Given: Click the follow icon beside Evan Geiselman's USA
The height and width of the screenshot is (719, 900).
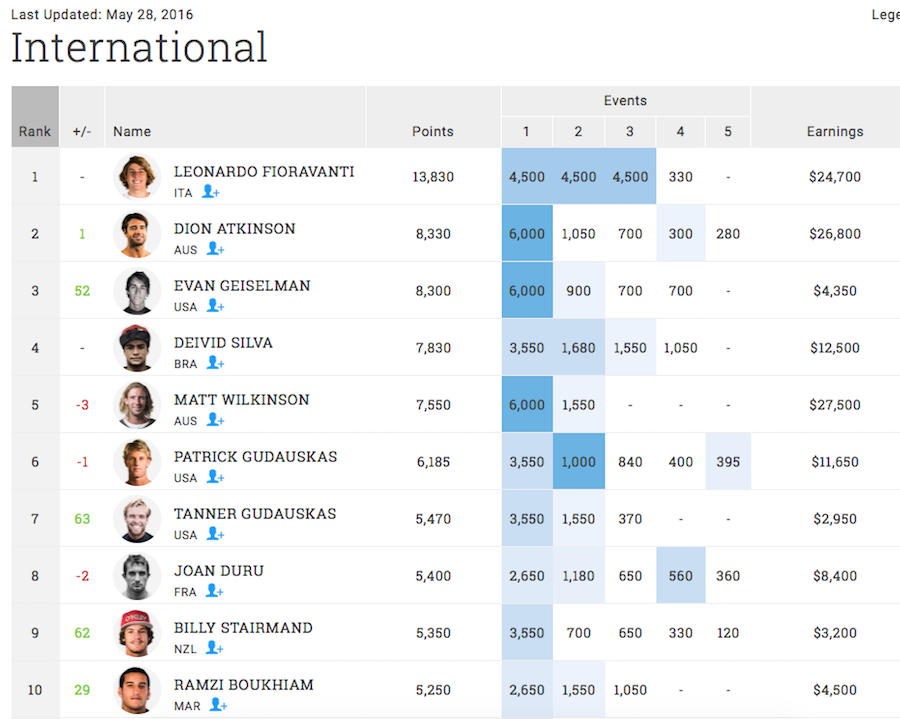Looking at the screenshot, I should 215,306.
